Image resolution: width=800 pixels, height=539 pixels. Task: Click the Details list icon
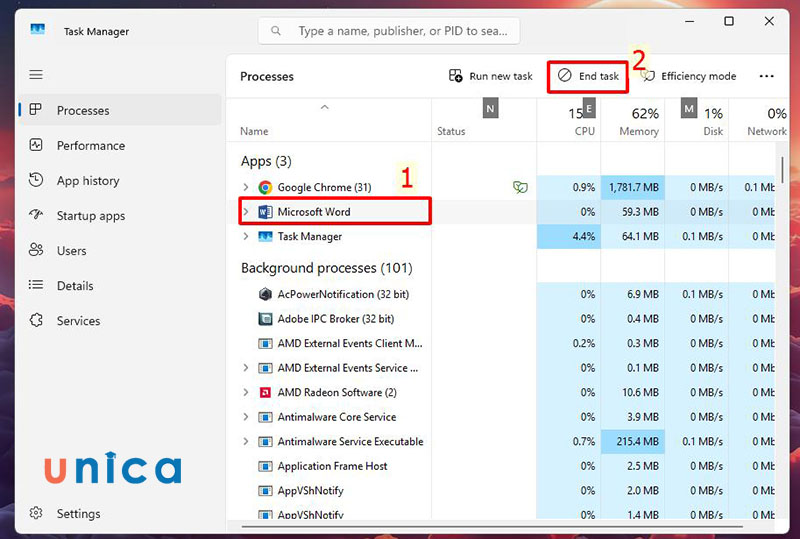coord(36,285)
